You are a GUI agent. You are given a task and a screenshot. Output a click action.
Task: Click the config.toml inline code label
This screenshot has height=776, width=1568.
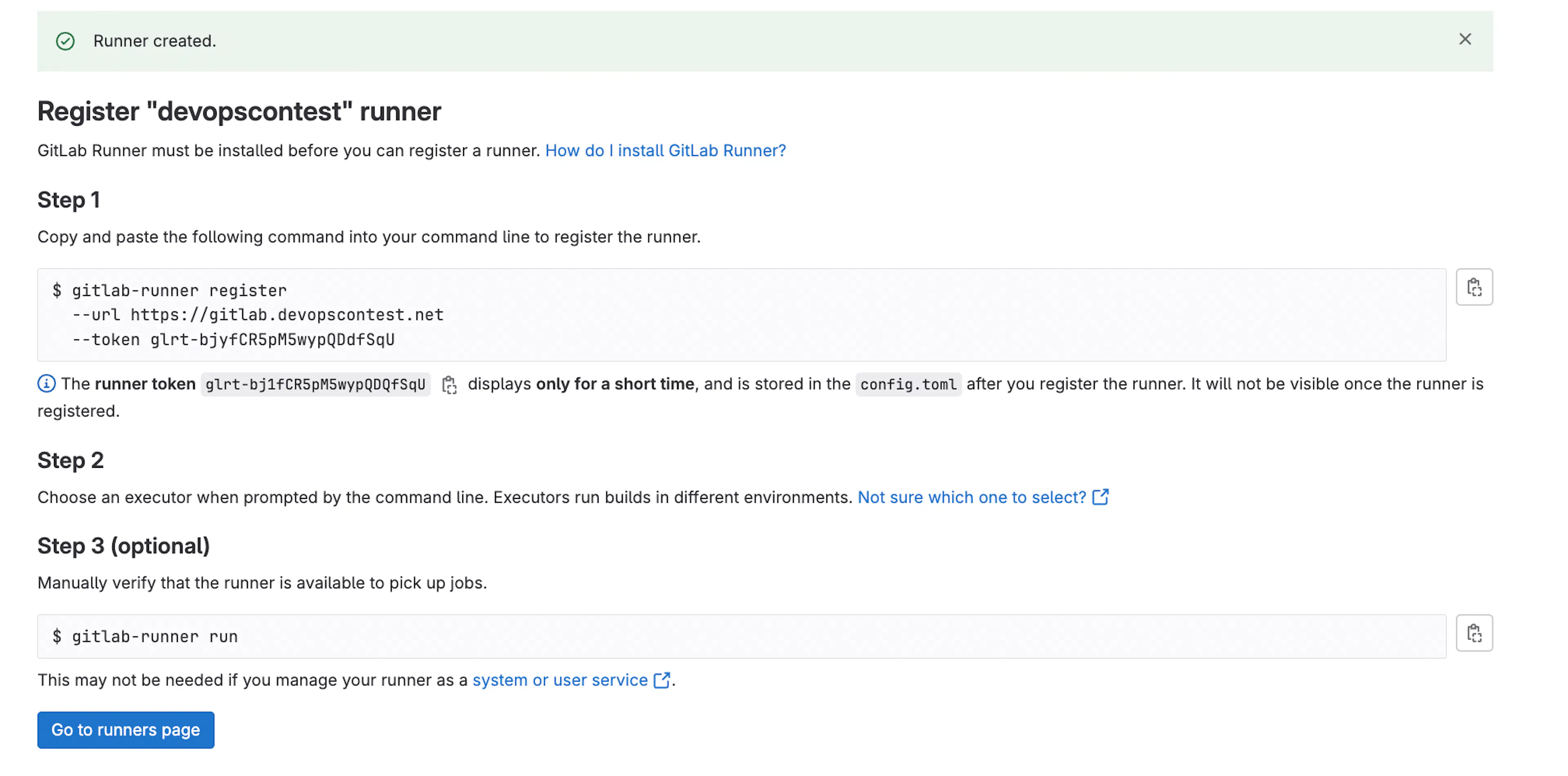[908, 385]
